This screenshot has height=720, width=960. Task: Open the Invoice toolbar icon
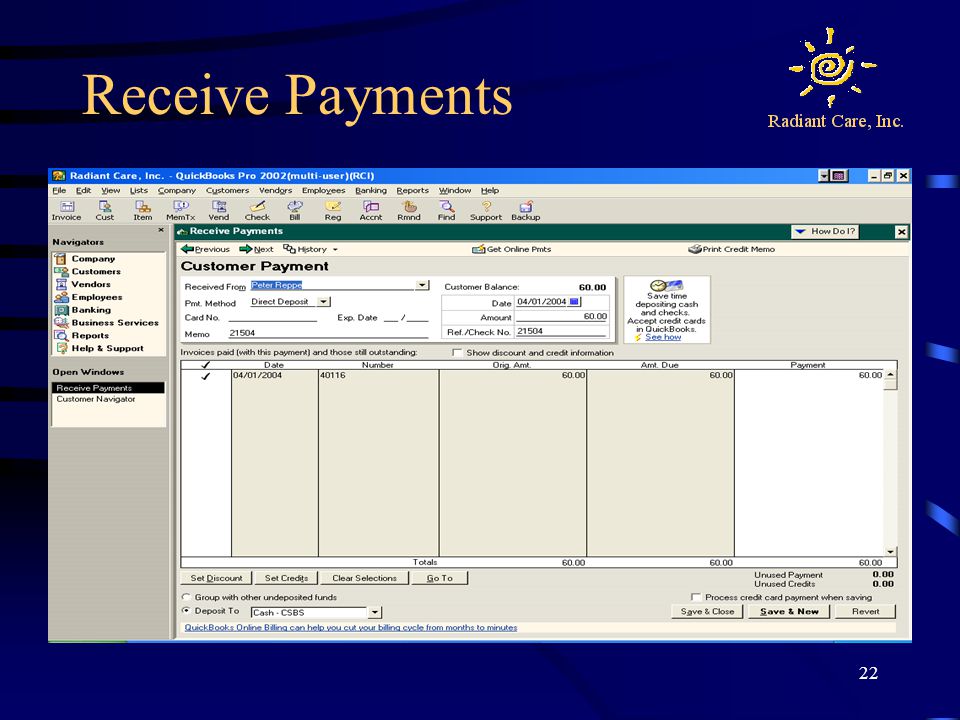[x=66, y=211]
